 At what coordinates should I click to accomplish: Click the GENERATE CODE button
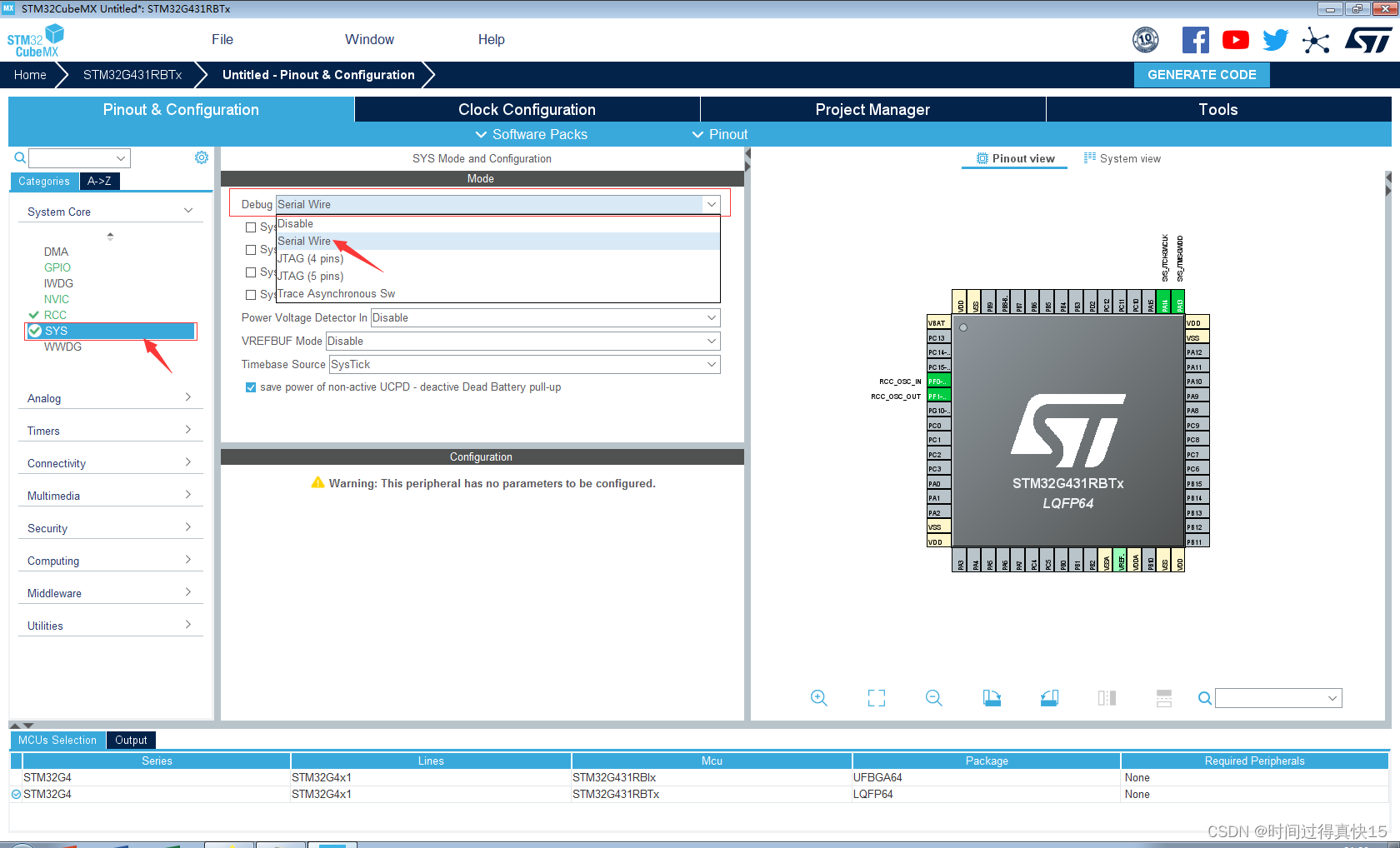1202,74
